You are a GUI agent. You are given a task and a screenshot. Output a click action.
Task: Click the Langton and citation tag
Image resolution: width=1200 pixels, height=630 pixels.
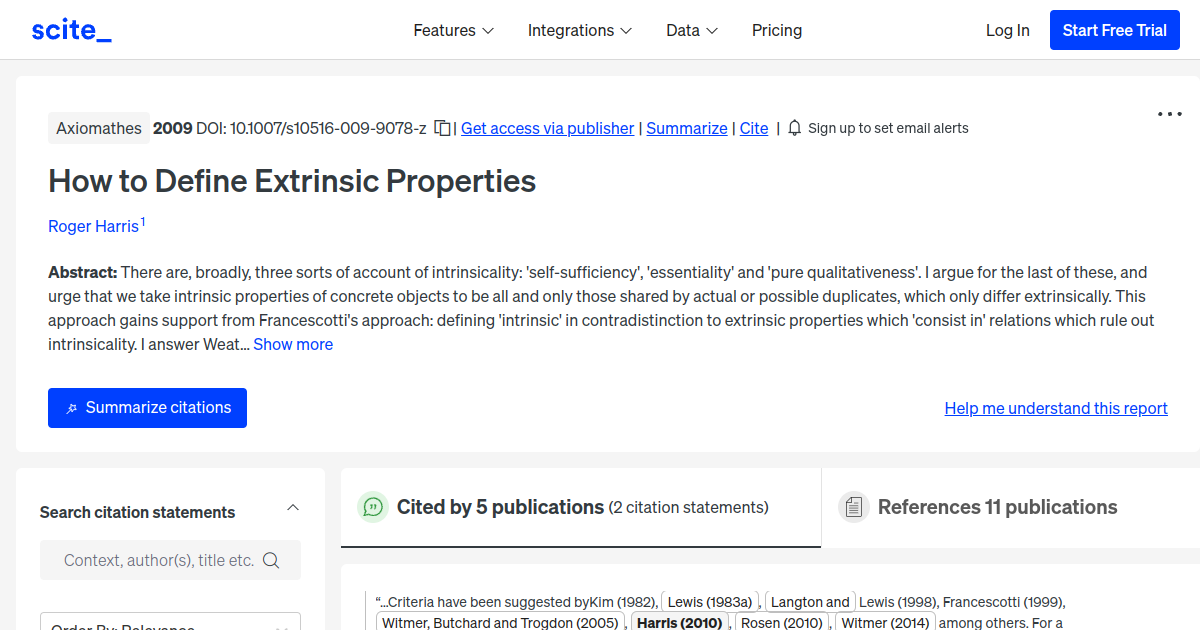(x=810, y=602)
